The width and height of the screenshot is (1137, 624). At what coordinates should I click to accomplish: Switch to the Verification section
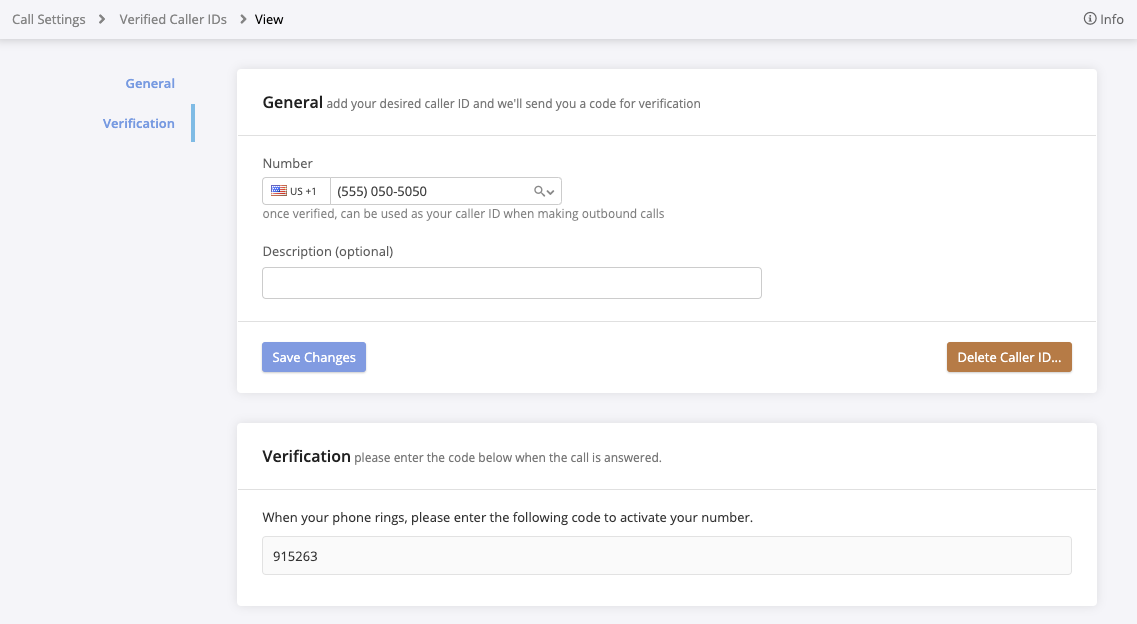tap(139, 122)
